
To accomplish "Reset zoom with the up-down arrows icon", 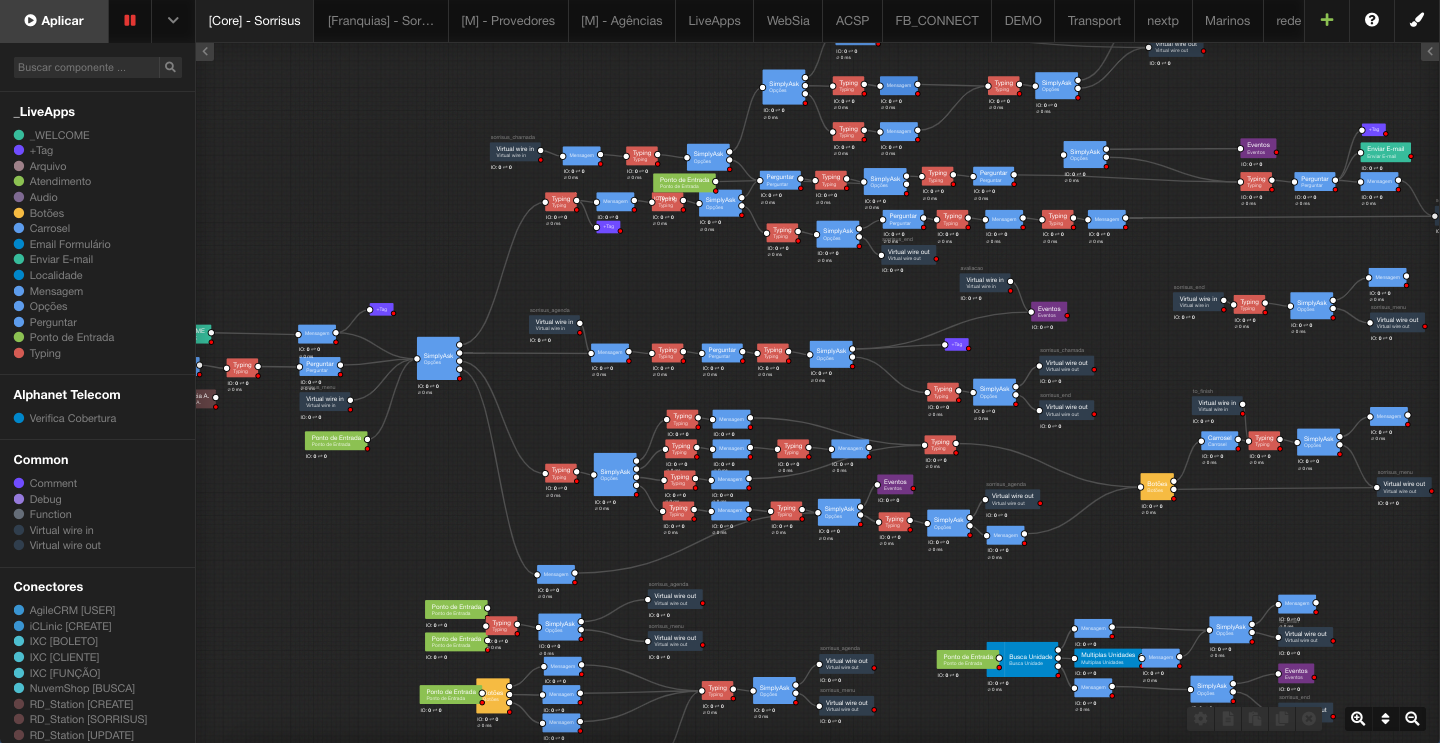I will pos(1385,718).
